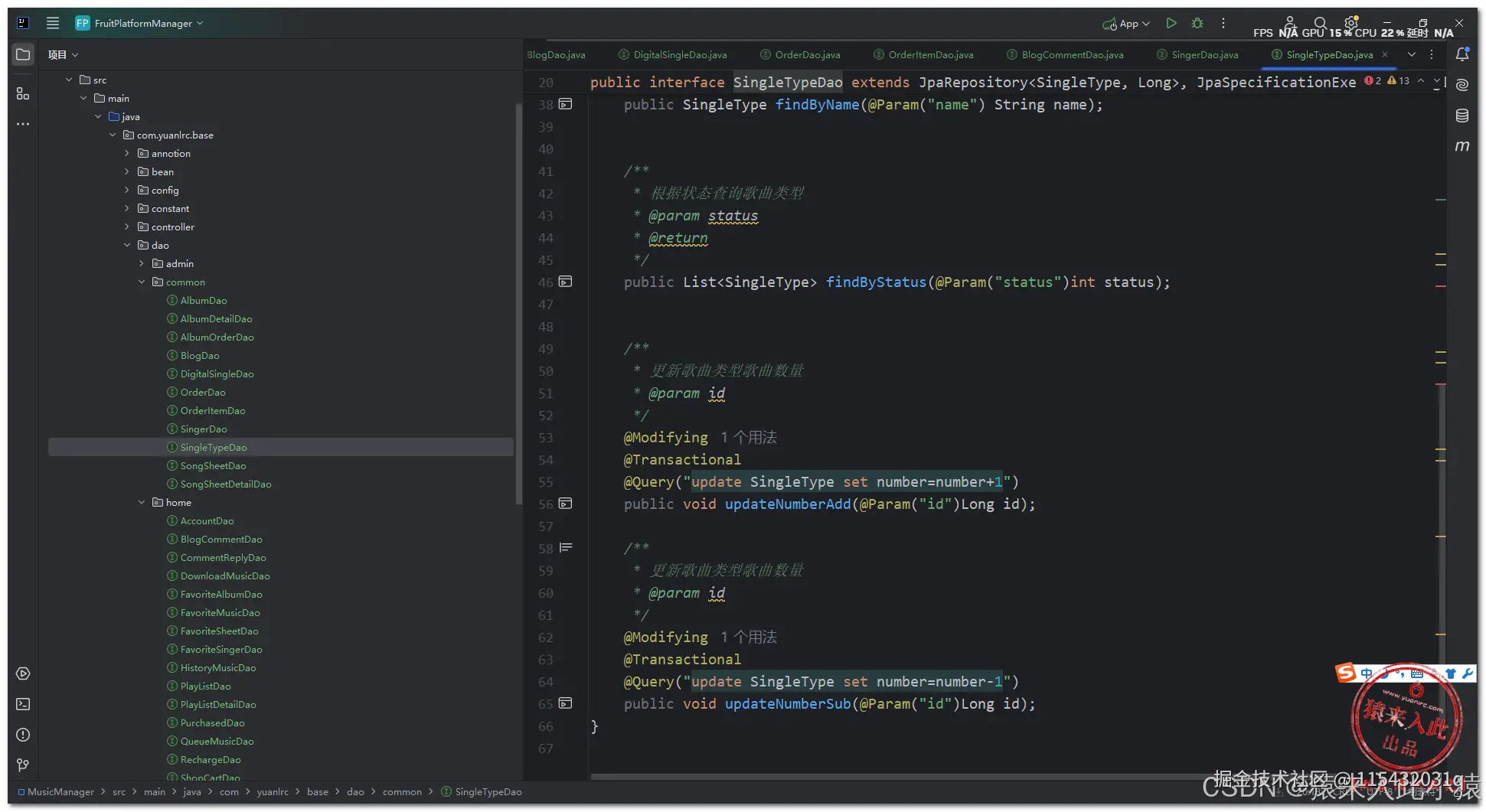Open the editor tab options kebab menu
The height and width of the screenshot is (812, 1486).
1432,54
